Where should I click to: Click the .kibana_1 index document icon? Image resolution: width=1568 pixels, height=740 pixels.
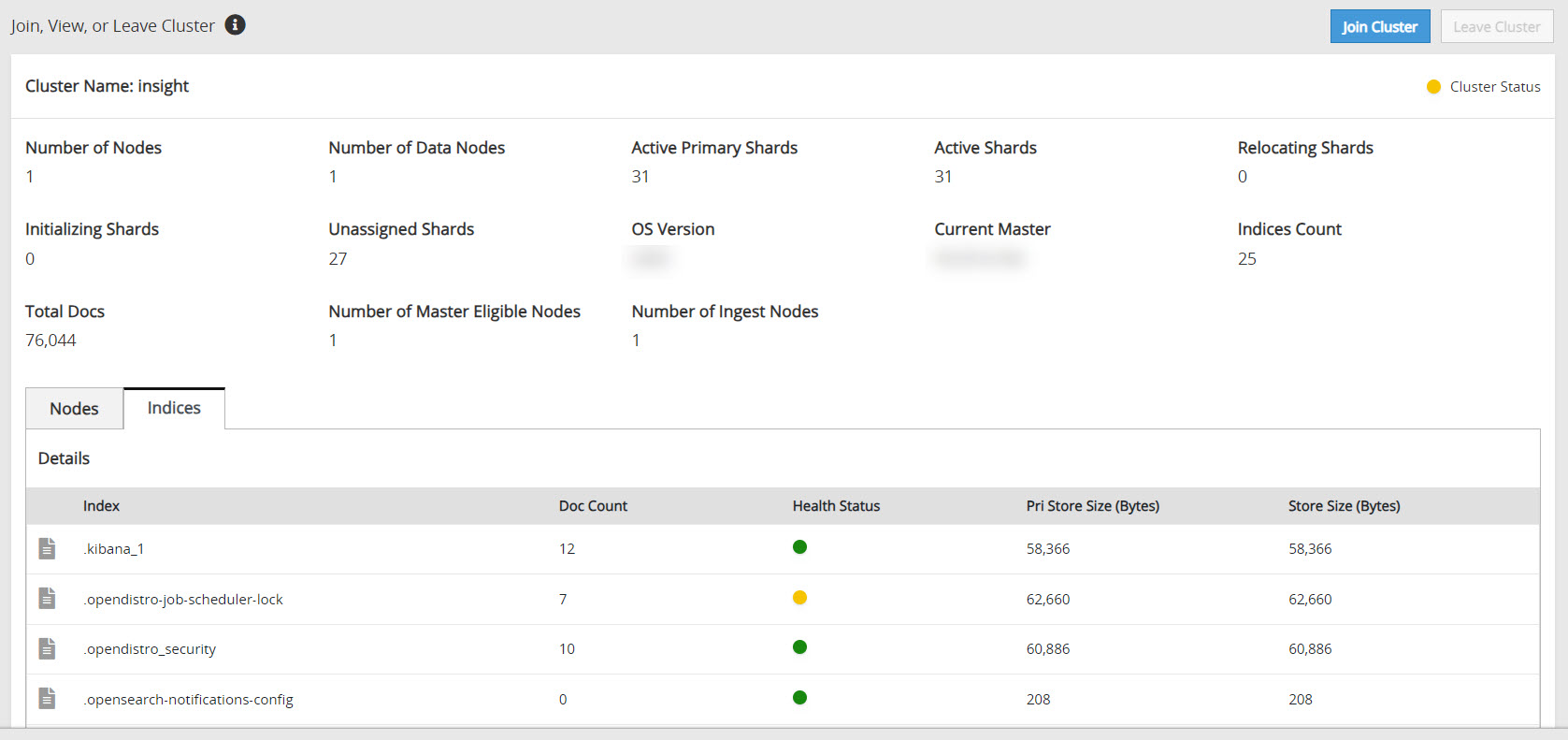click(47, 548)
